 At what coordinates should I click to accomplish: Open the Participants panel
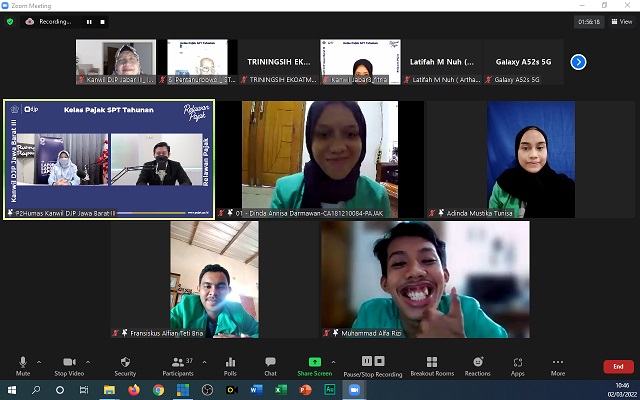pos(177,365)
